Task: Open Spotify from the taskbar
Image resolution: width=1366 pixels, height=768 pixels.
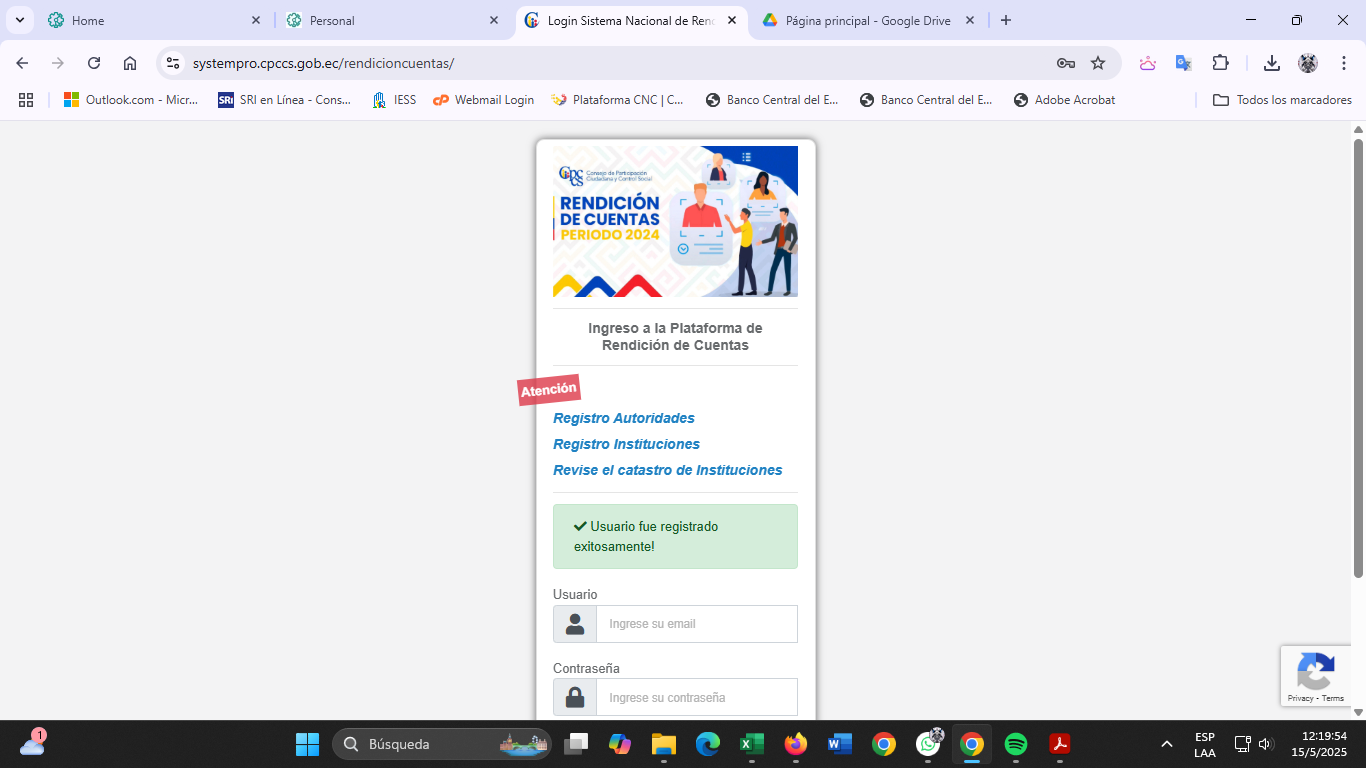Action: click(x=1015, y=744)
